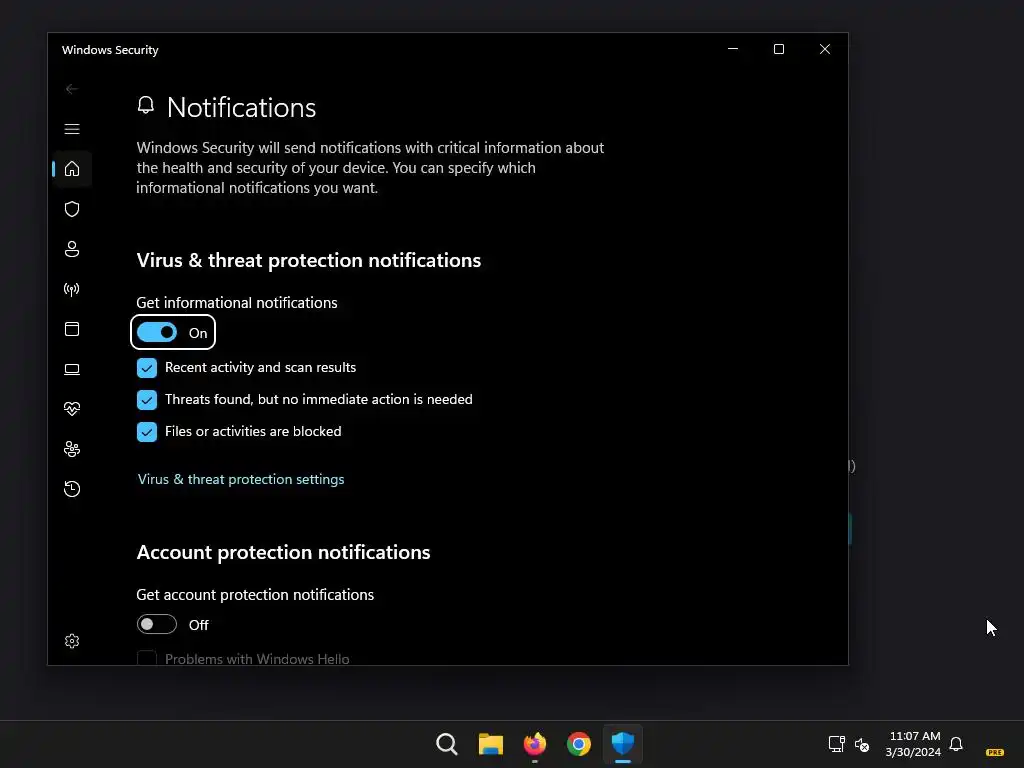Viewport: 1024px width, 768px height.
Task: Click muted volume tray icon
Action: click(862, 744)
